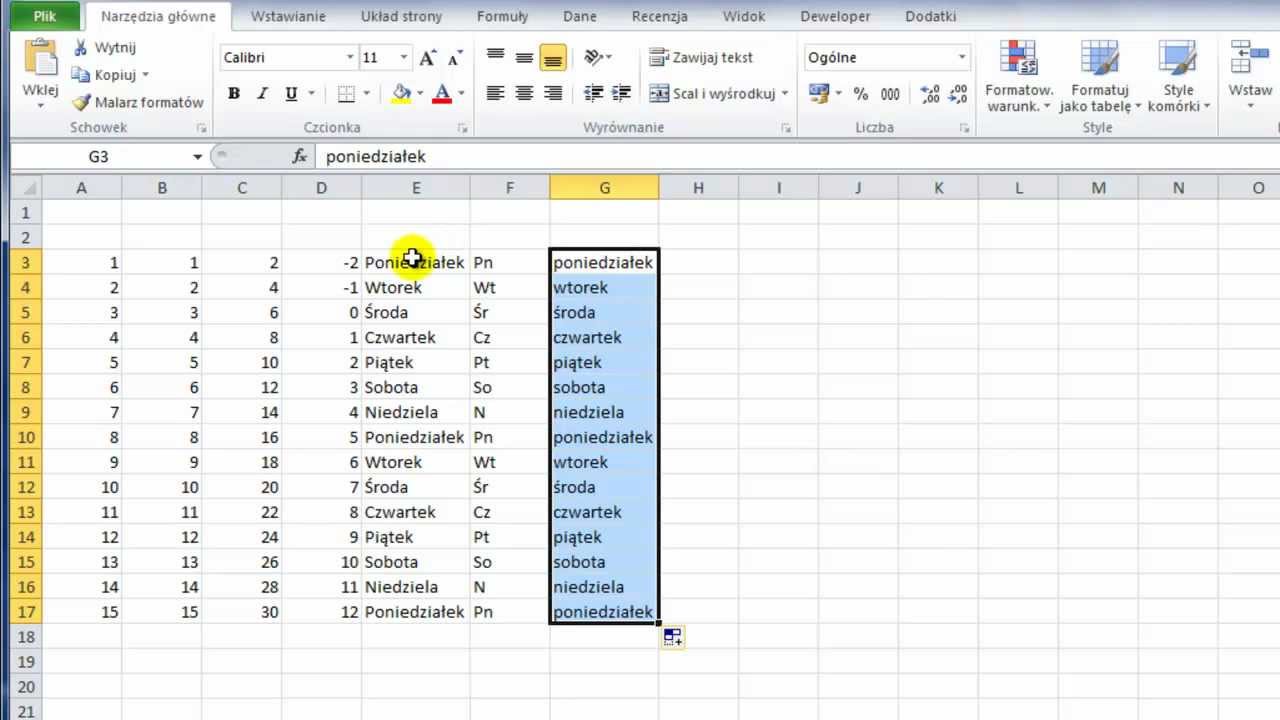Open Kopiuj dropdown arrow
1280x720 pixels.
[145, 75]
